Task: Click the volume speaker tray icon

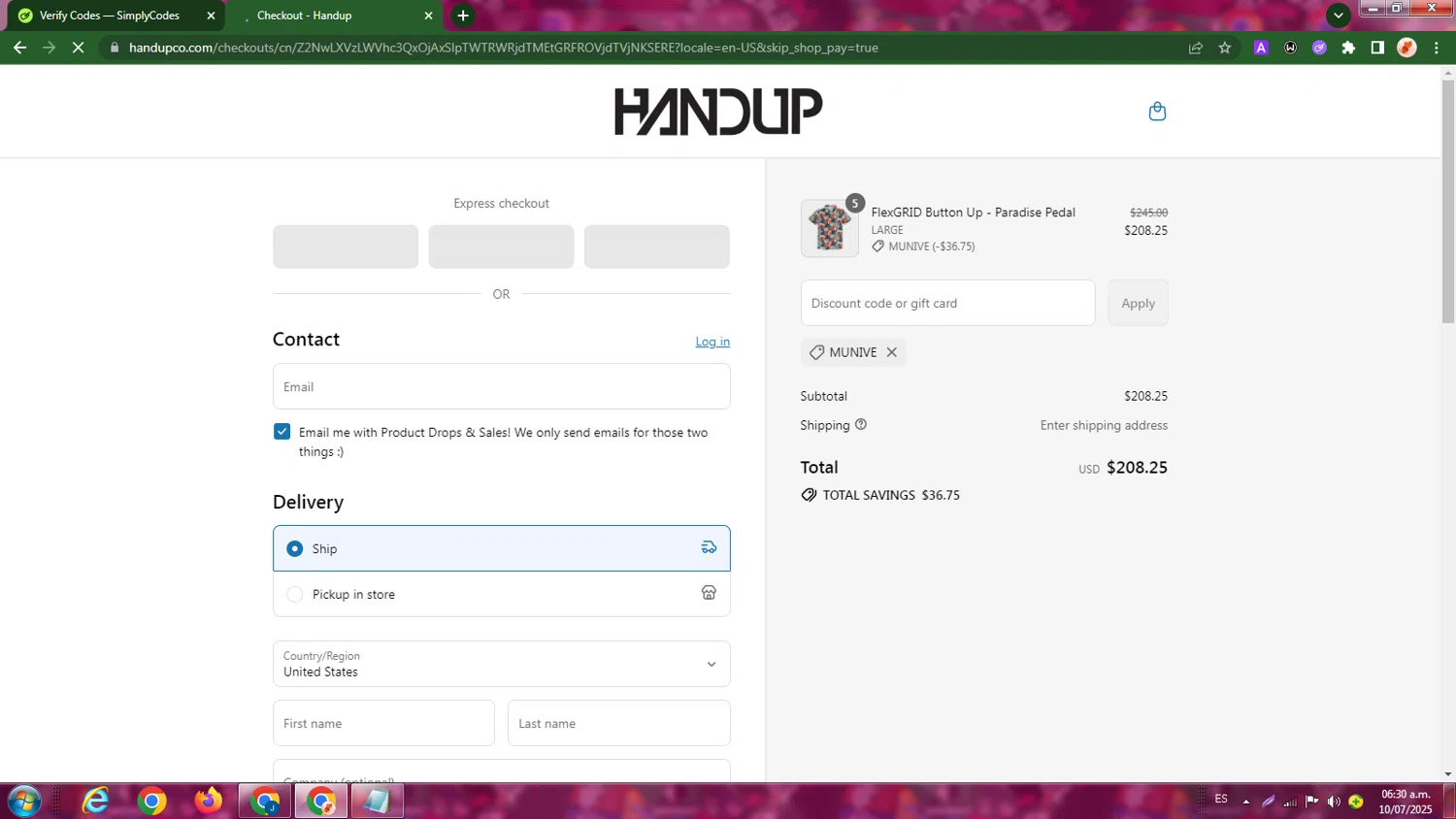Action: [x=1334, y=801]
